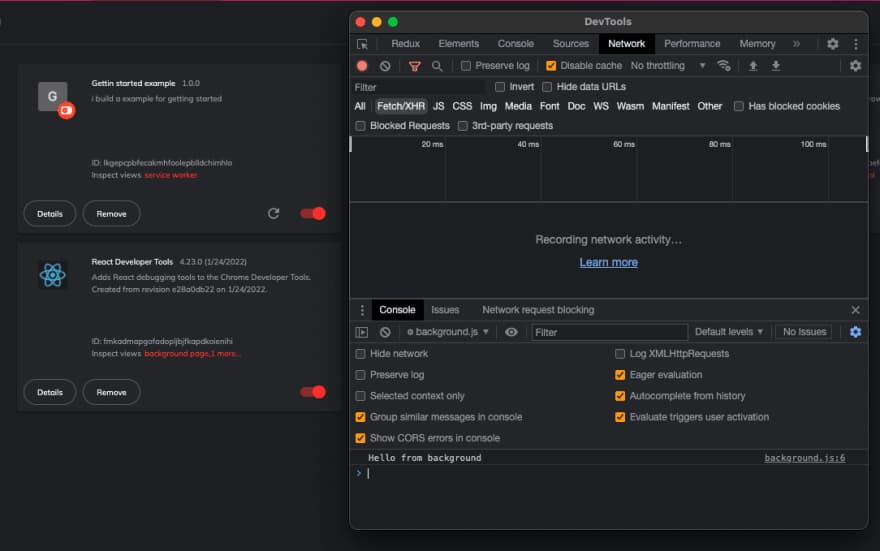The height and width of the screenshot is (551, 880).
Task: Import HAR file upload icon
Action: (753, 66)
